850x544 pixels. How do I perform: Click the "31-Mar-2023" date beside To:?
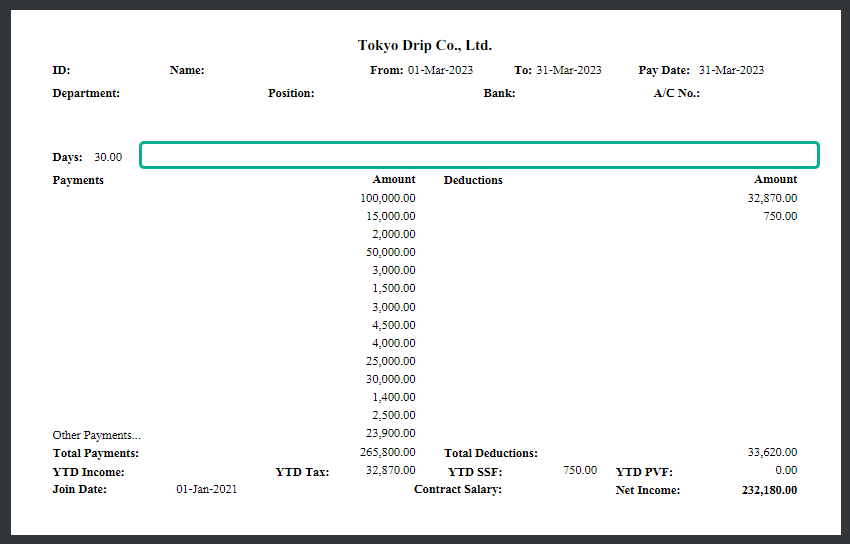pyautogui.click(x=569, y=70)
